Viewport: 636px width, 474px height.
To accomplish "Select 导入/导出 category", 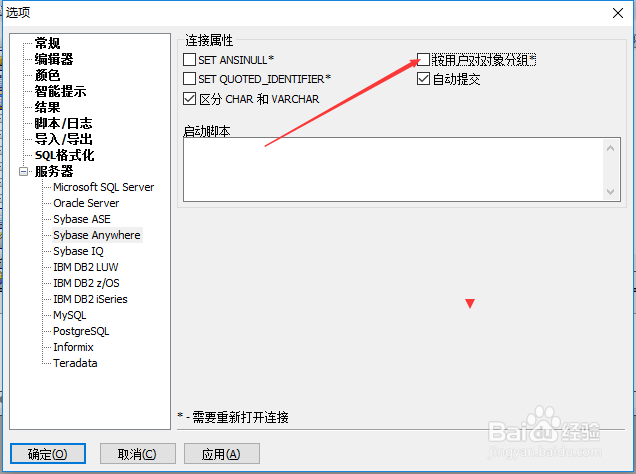I will coord(63,139).
